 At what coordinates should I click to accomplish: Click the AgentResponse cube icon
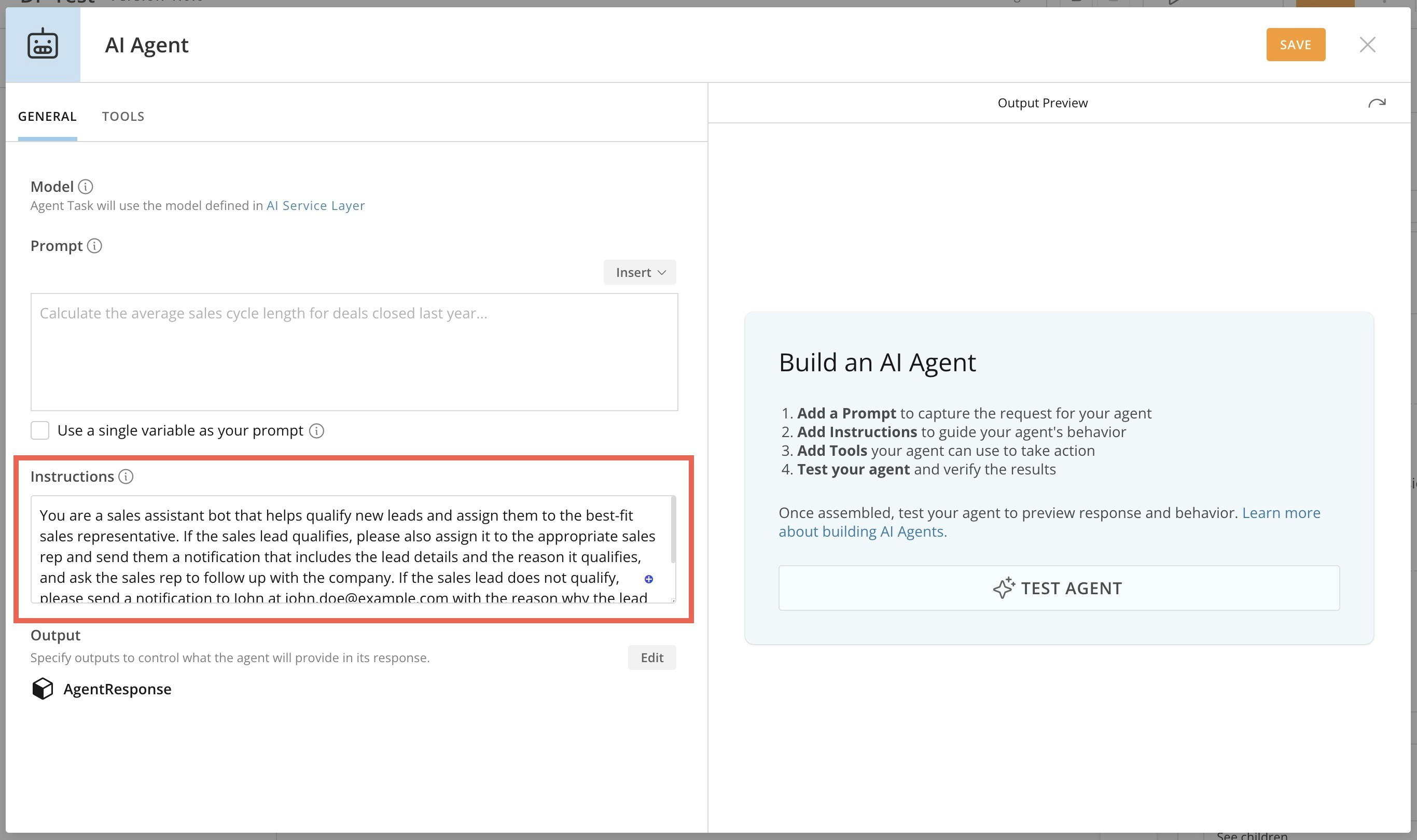pos(43,689)
